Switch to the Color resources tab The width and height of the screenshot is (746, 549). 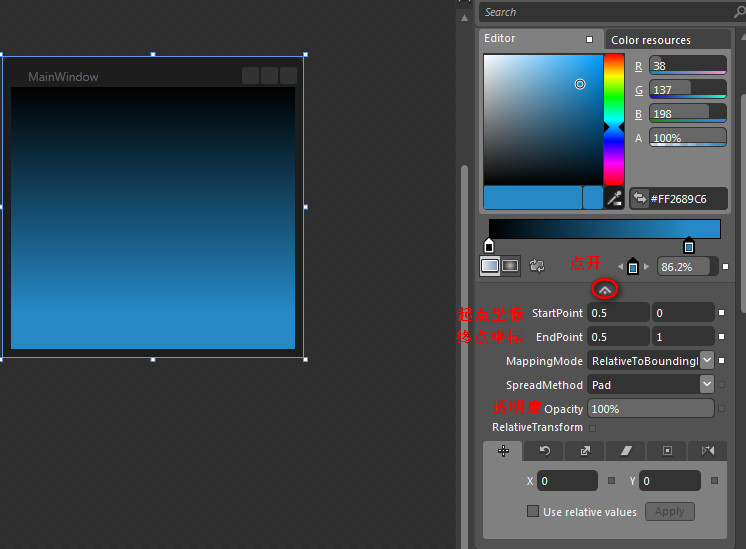pyautogui.click(x=651, y=40)
